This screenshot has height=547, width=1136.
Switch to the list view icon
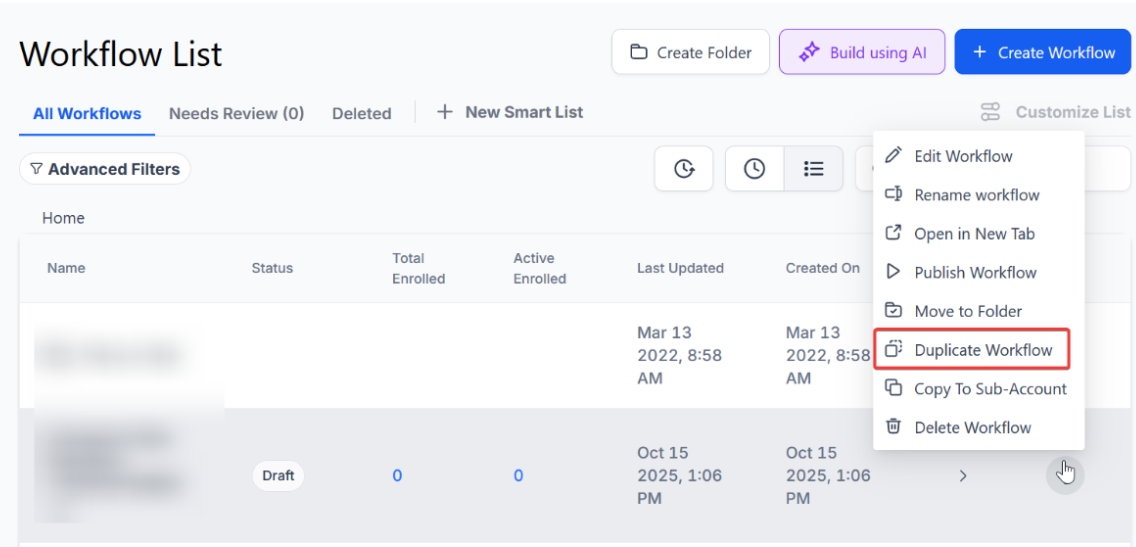(x=814, y=169)
